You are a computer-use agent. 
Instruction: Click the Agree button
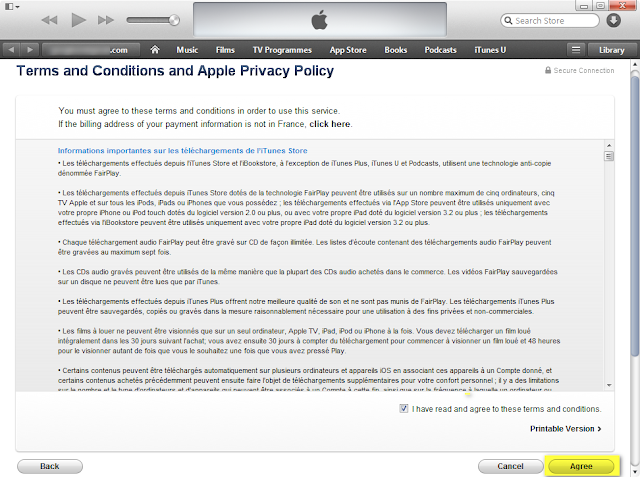[581, 466]
